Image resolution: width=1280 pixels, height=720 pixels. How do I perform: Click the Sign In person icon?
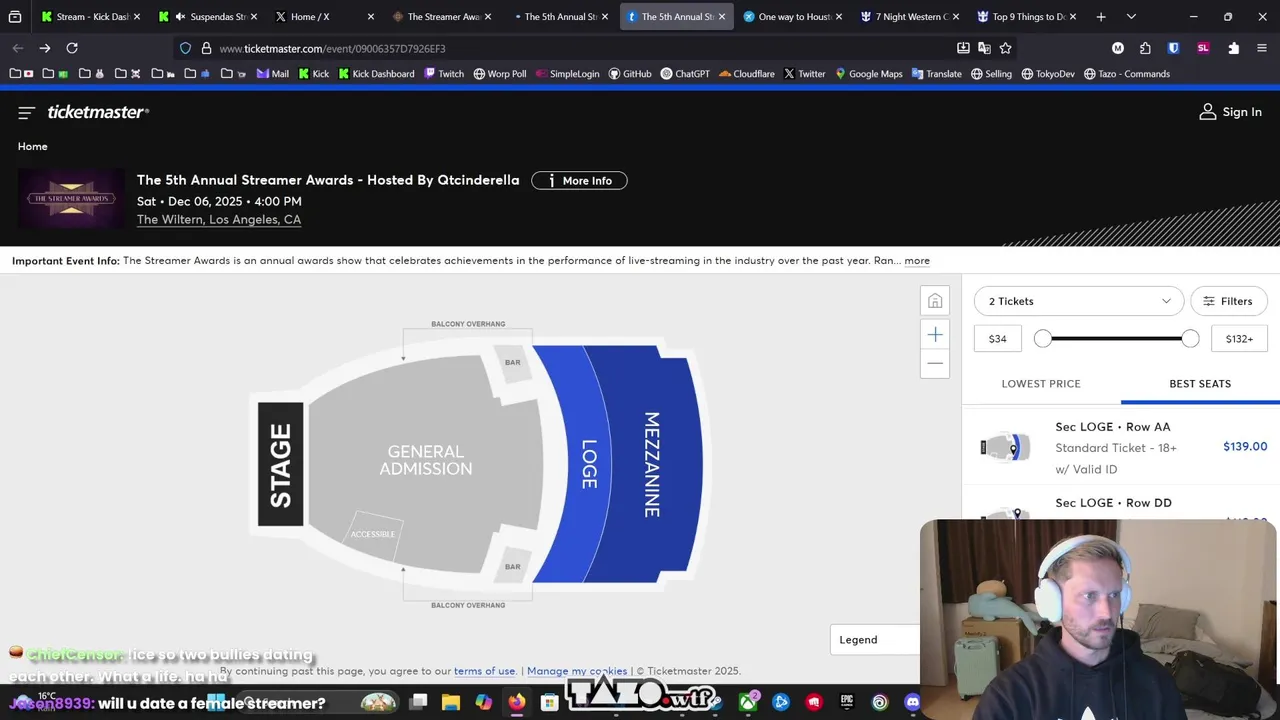click(1208, 112)
